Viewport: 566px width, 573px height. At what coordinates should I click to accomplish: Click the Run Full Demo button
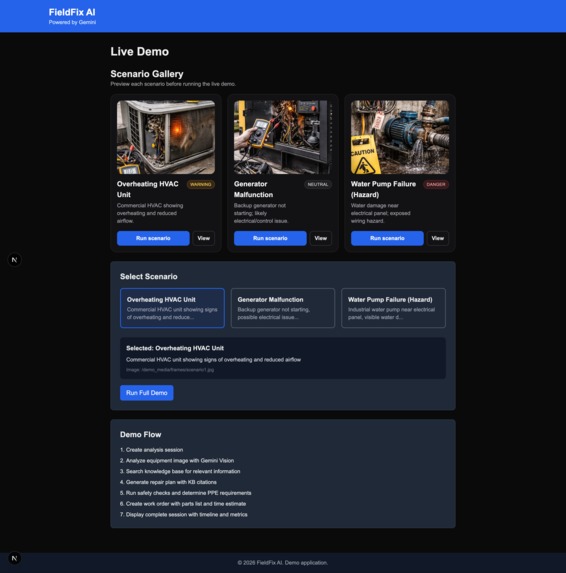point(147,393)
